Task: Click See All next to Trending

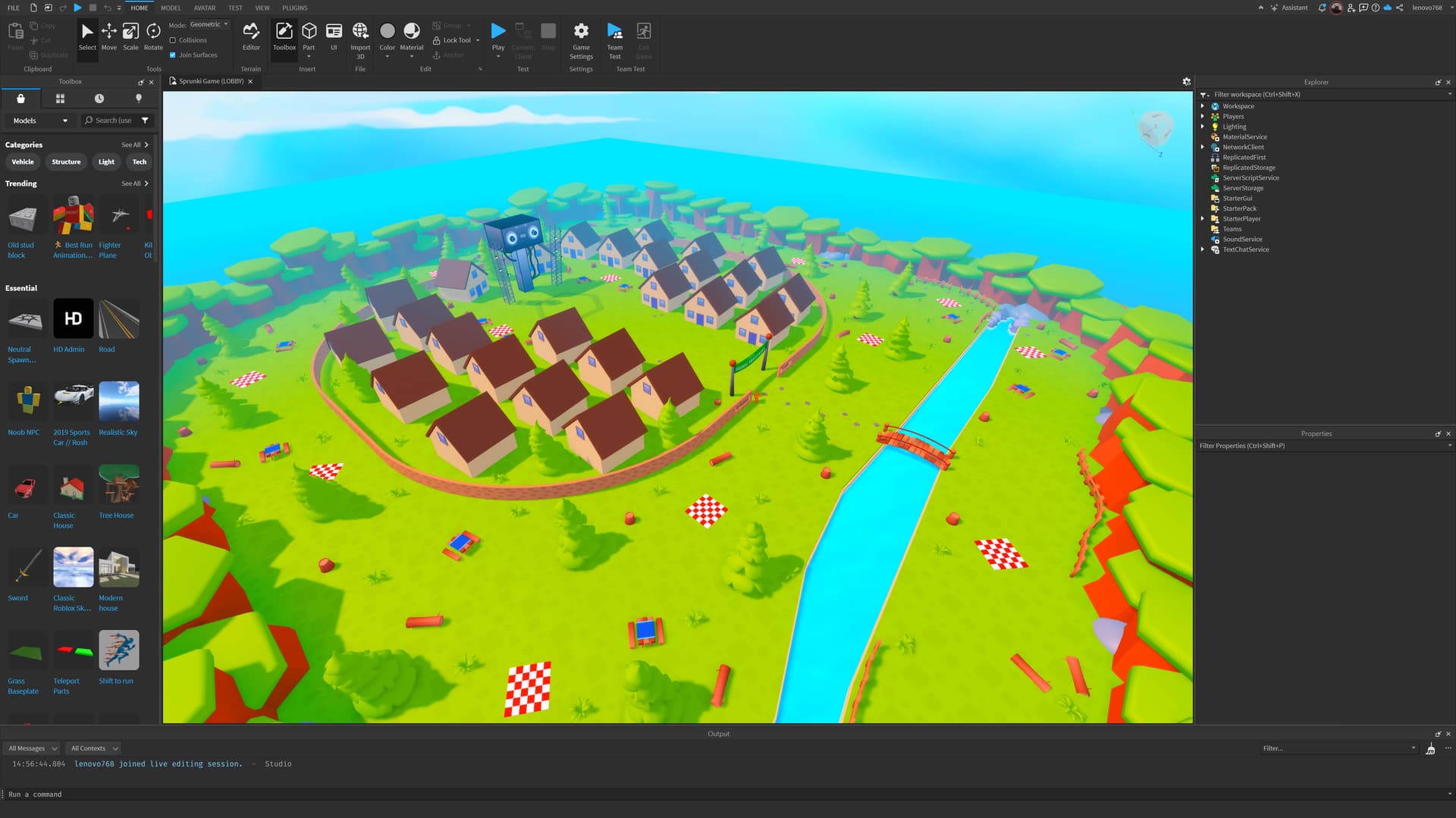Action: 133,183
